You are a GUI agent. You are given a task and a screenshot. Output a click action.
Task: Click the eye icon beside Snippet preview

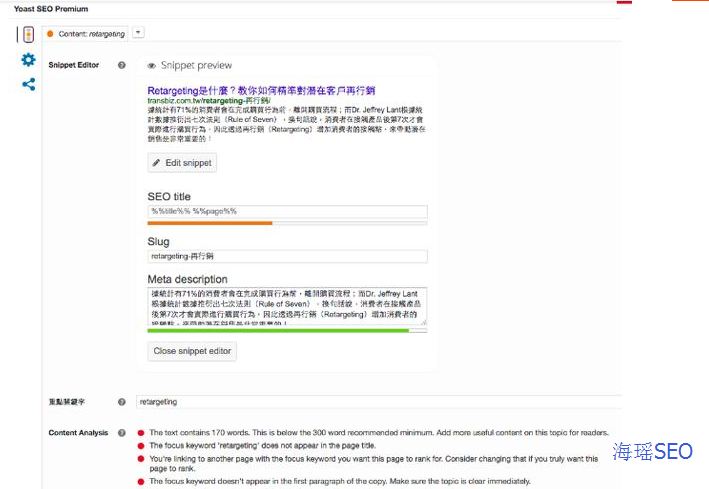[152, 65]
